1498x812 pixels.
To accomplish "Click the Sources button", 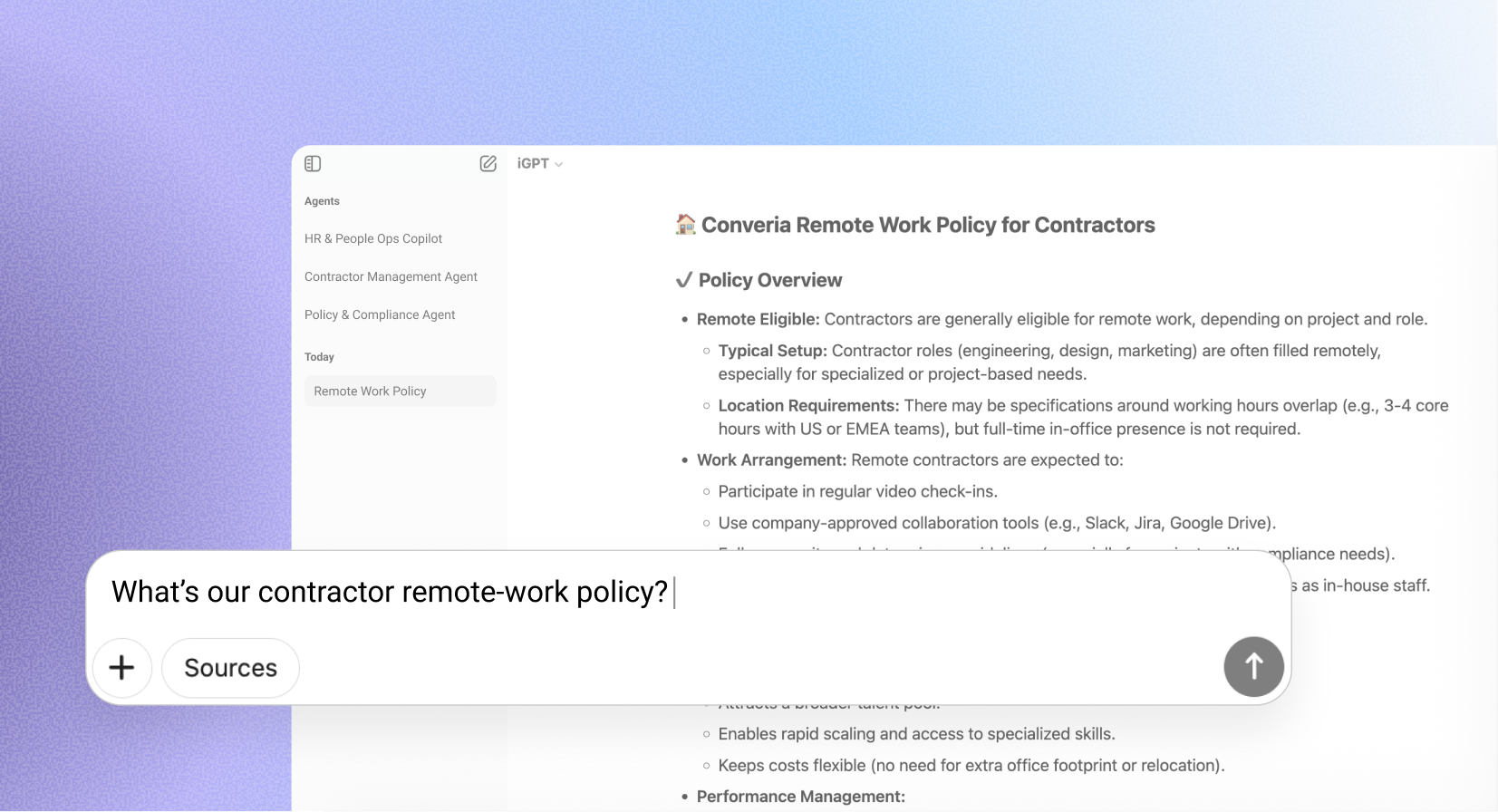I will [230, 668].
